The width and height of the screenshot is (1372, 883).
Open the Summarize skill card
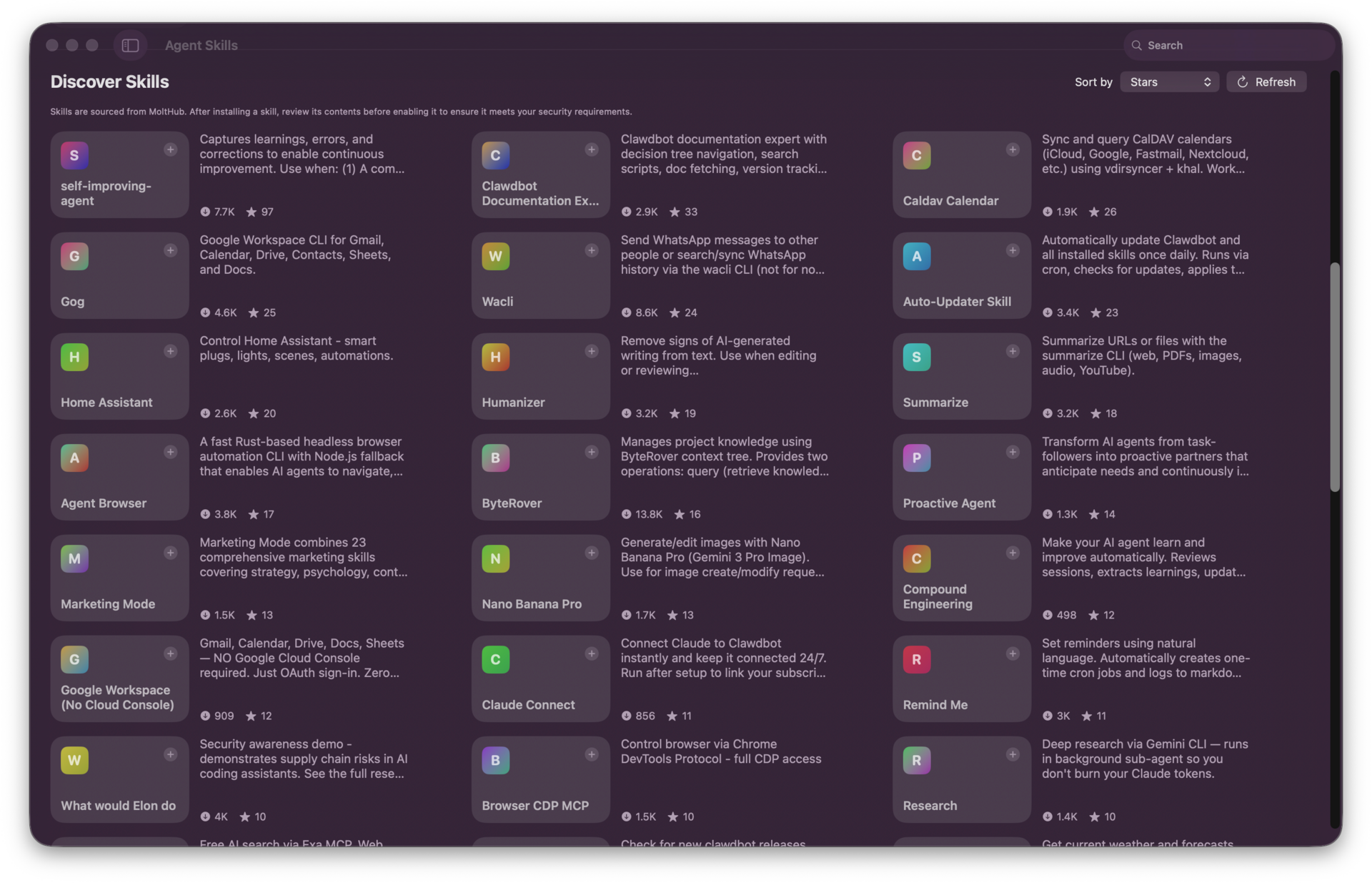[961, 376]
